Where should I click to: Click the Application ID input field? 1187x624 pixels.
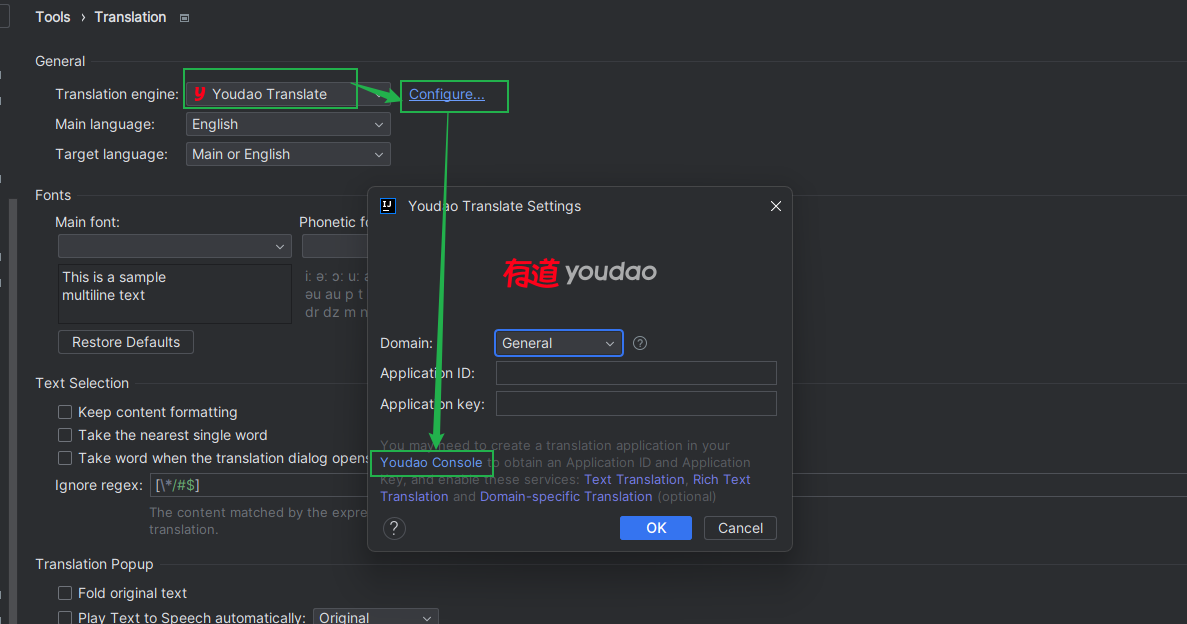point(636,373)
